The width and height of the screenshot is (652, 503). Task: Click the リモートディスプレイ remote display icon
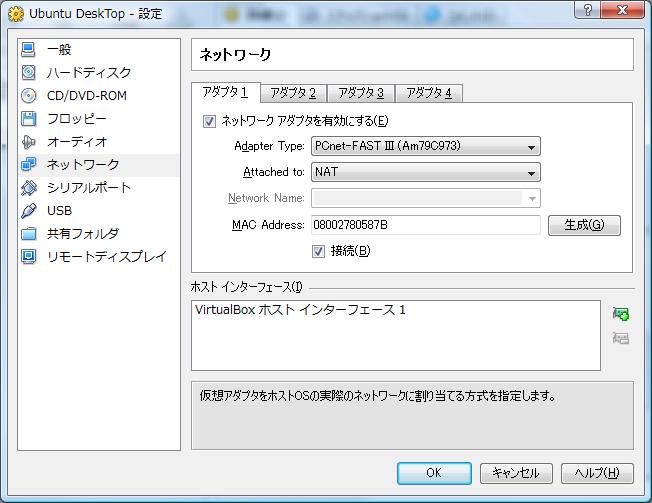tap(28, 256)
